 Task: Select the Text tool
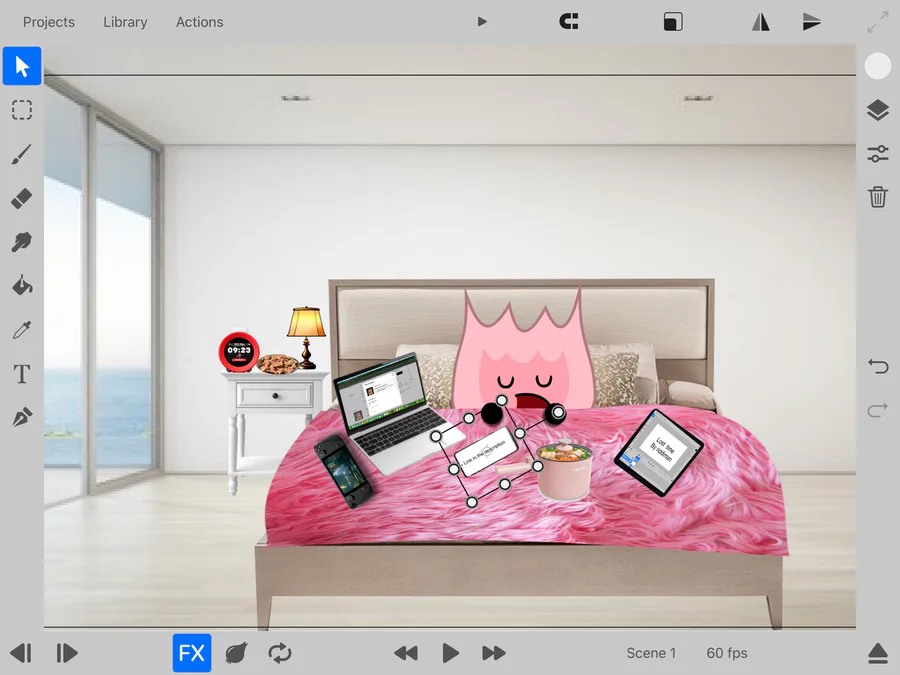(x=22, y=374)
